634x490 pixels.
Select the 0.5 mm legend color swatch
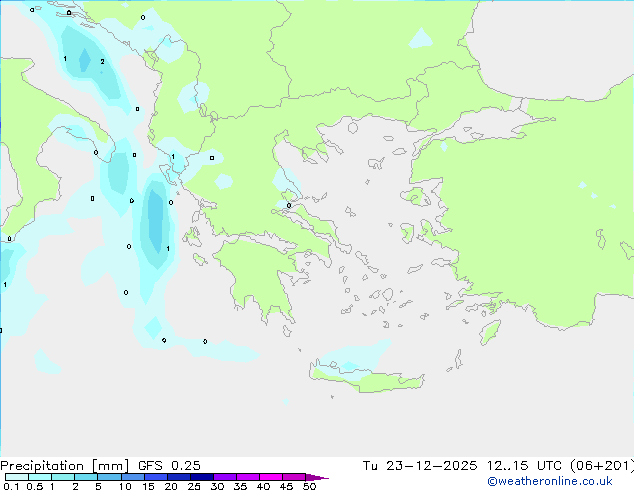40,477
